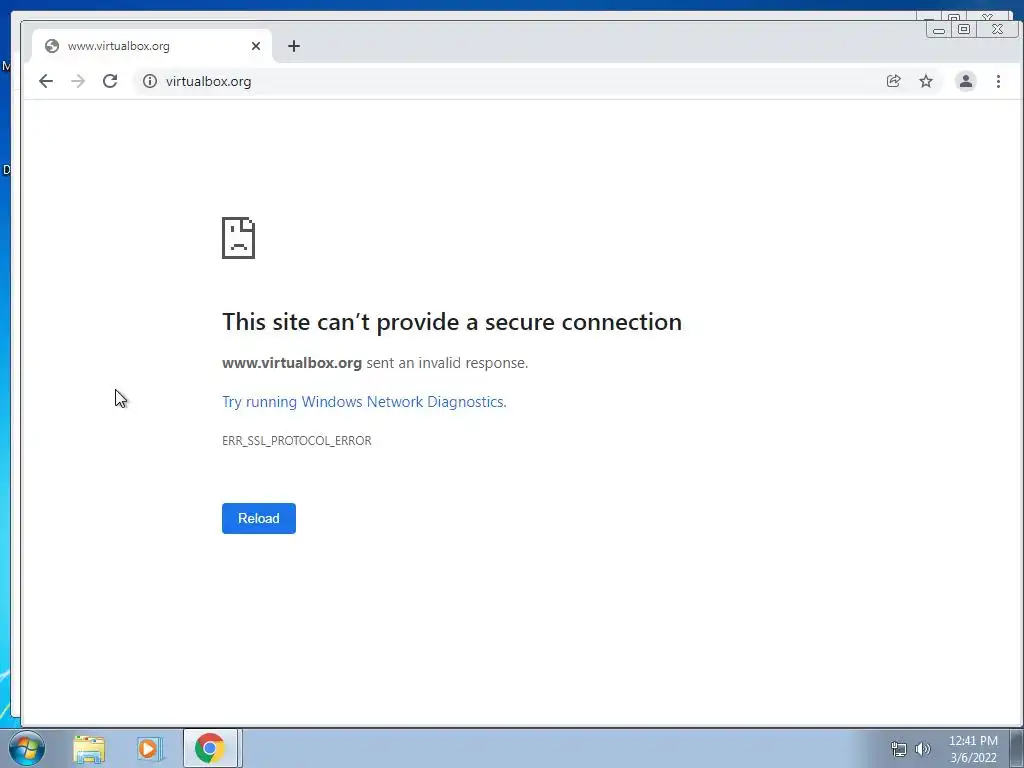
Task: Reload the page using toolbar icon
Action: 110,81
